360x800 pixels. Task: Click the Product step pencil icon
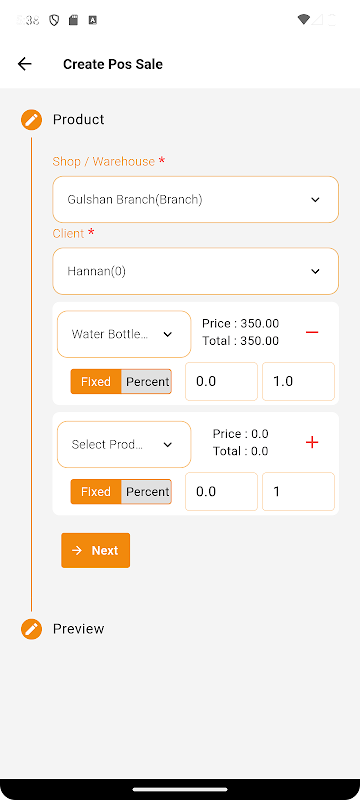[31, 120]
